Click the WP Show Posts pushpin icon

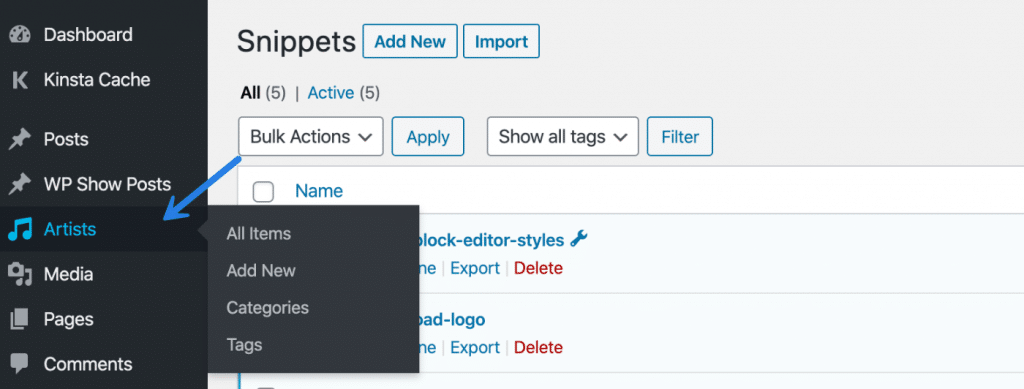(20, 185)
